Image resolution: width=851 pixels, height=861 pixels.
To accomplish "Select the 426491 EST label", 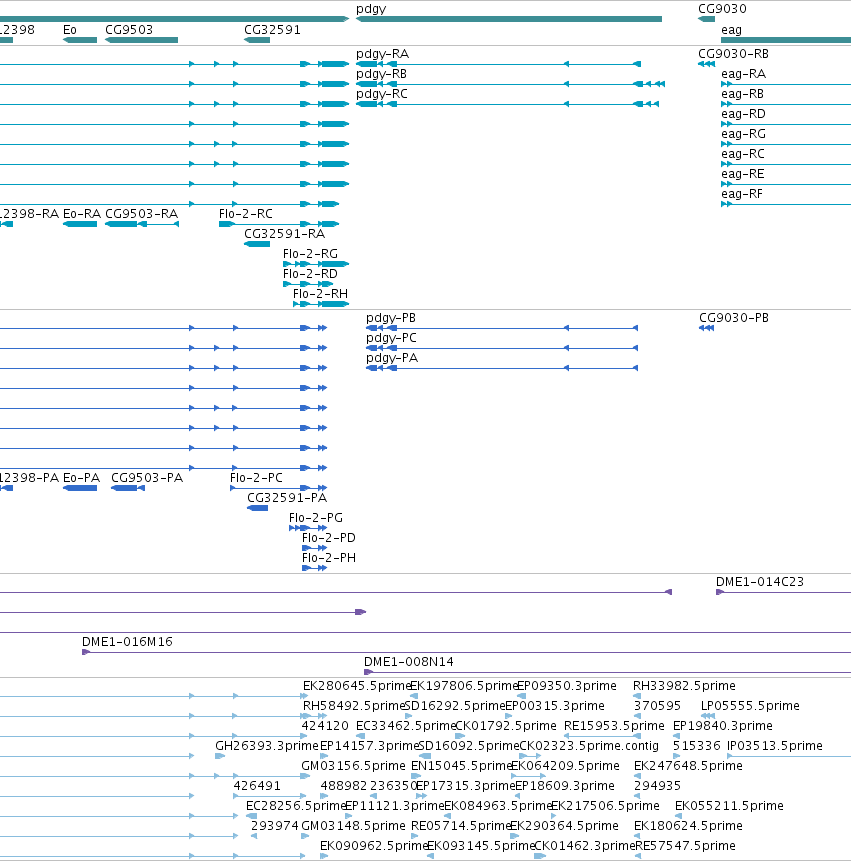I will [257, 786].
